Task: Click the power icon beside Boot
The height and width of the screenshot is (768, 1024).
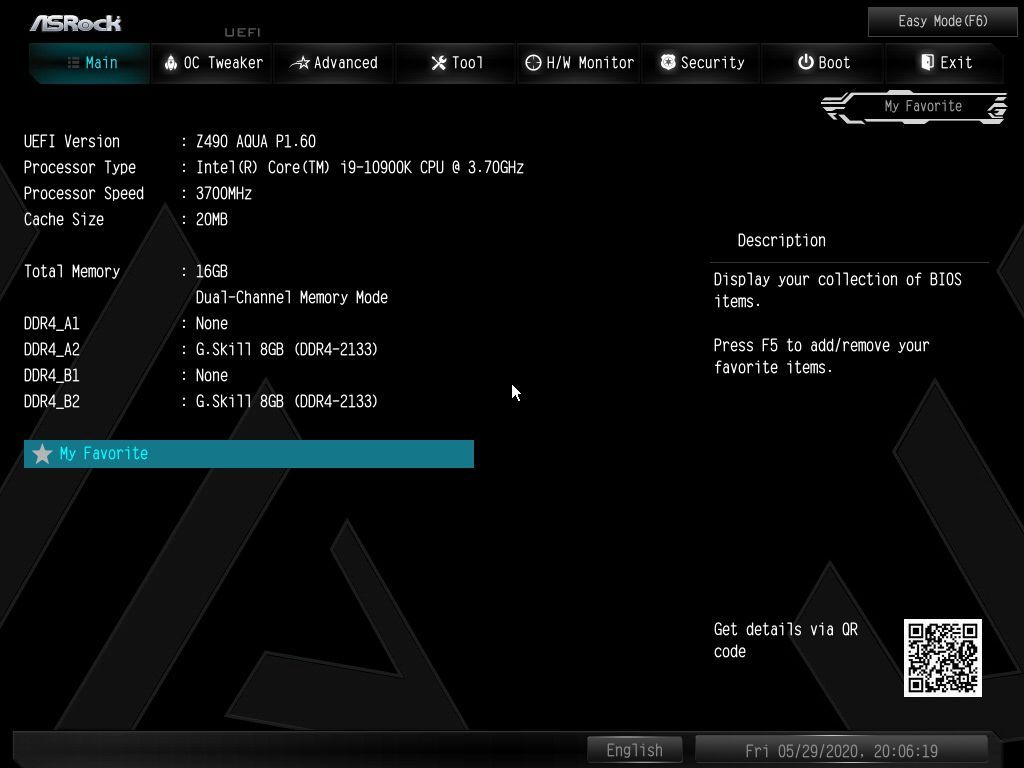Action: tap(806, 62)
